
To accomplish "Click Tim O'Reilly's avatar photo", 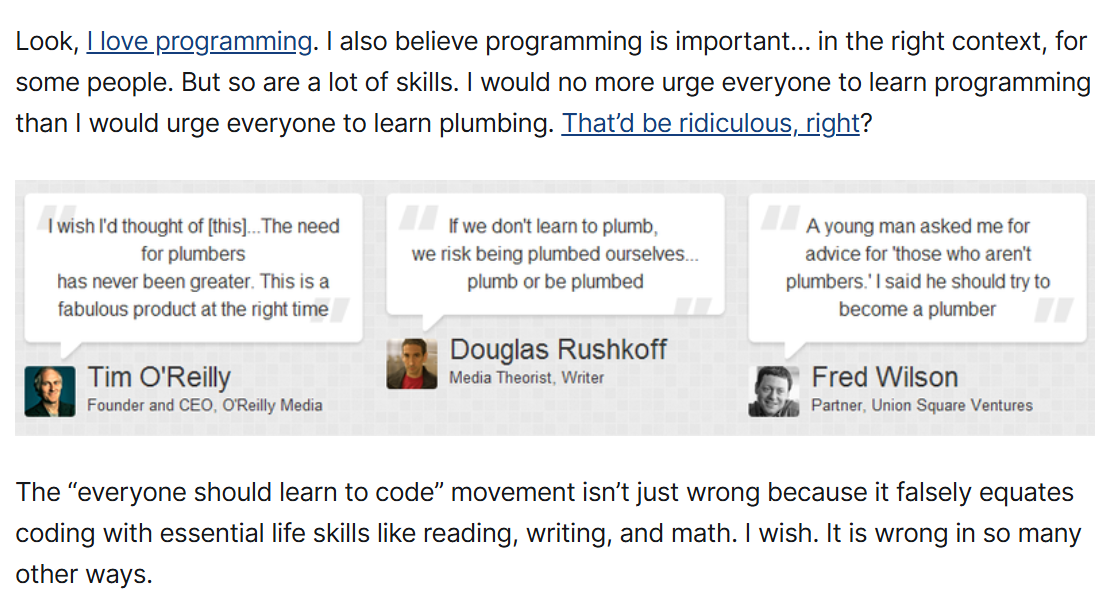I will [50, 391].
